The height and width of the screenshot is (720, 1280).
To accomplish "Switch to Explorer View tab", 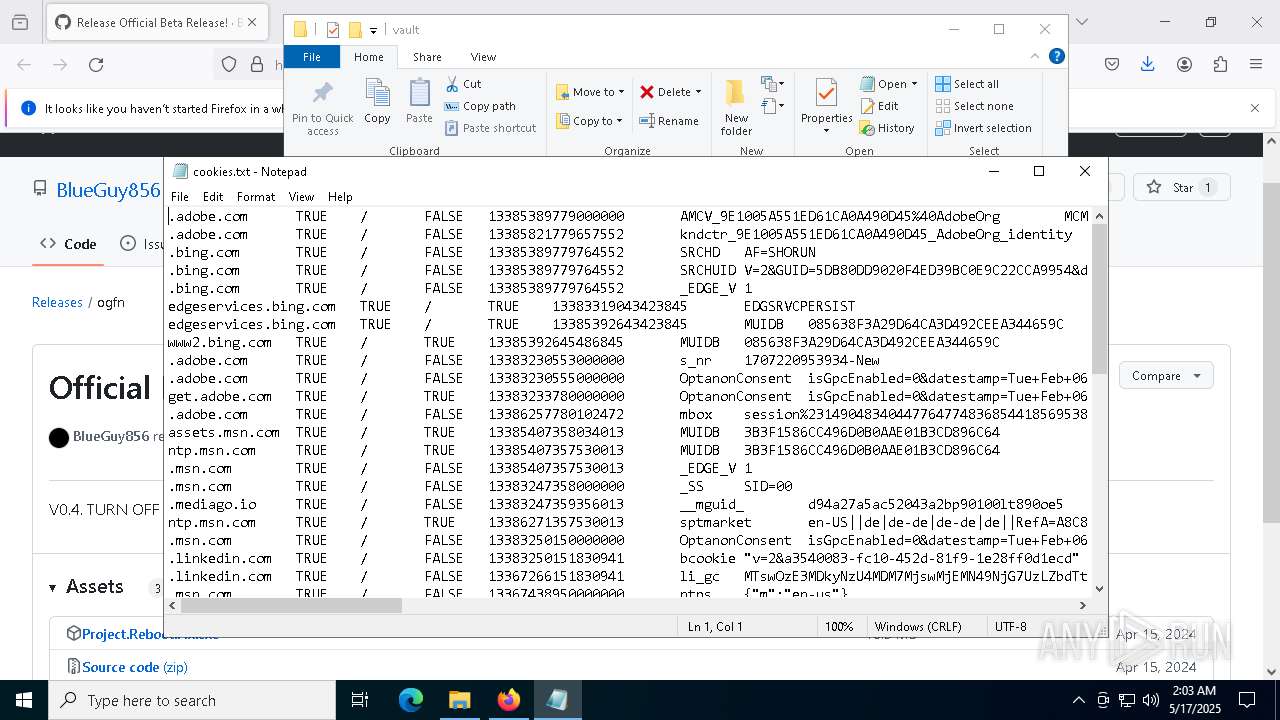I will [483, 57].
